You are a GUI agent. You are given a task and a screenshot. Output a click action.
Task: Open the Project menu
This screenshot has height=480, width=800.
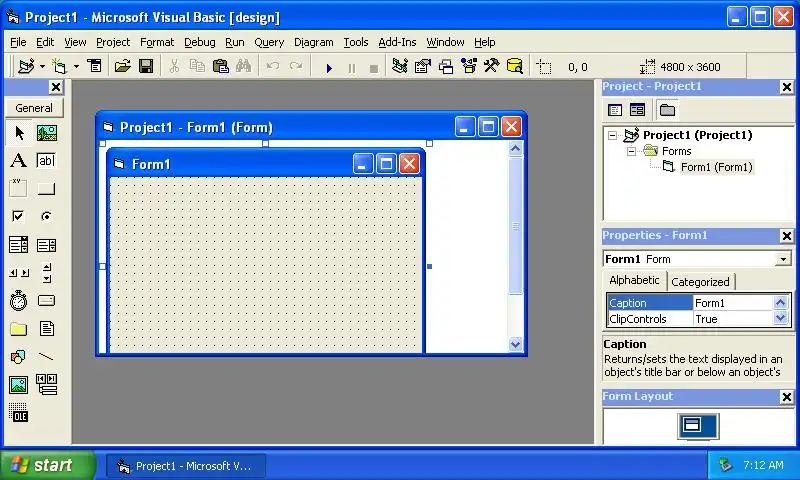click(x=113, y=42)
